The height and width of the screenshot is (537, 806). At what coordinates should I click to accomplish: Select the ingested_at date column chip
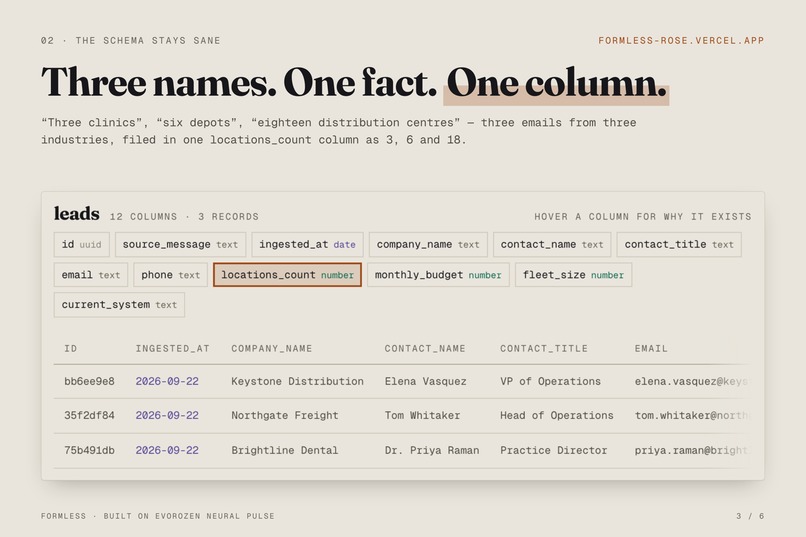point(307,245)
